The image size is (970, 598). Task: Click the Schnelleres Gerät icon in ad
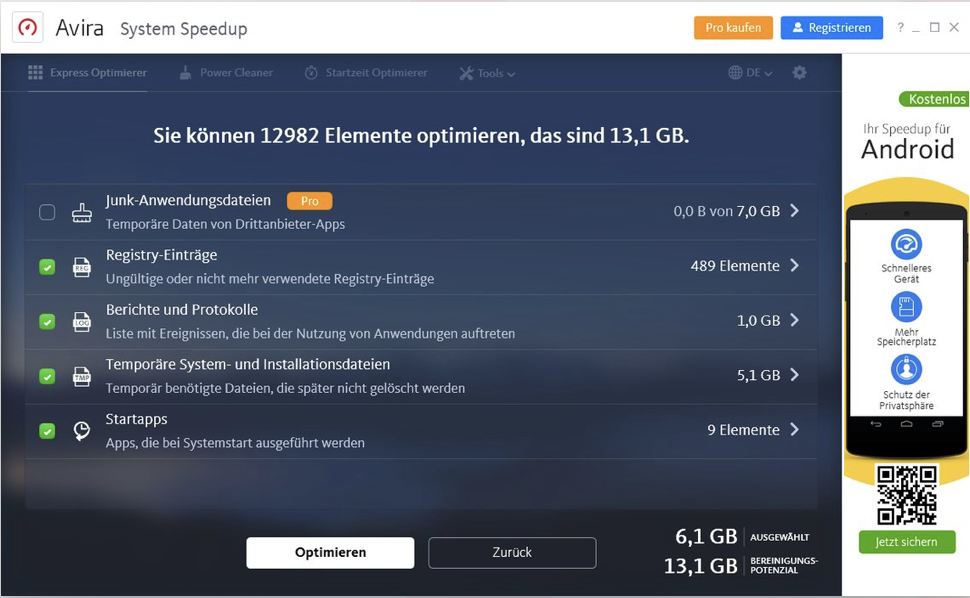tap(906, 244)
